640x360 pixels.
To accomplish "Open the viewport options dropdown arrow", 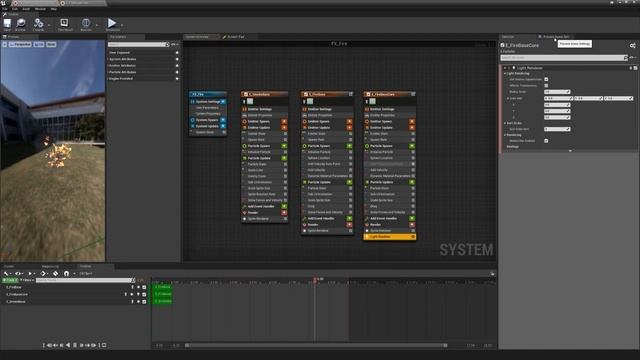I will click(4, 44).
